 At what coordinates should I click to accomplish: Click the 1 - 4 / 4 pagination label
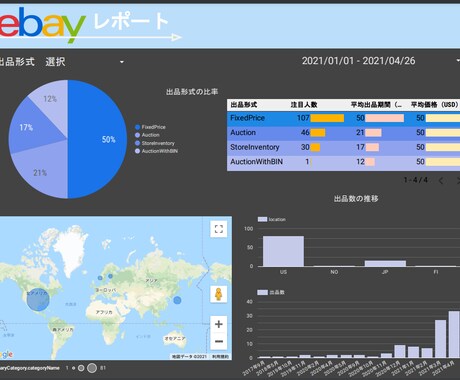[416, 180]
